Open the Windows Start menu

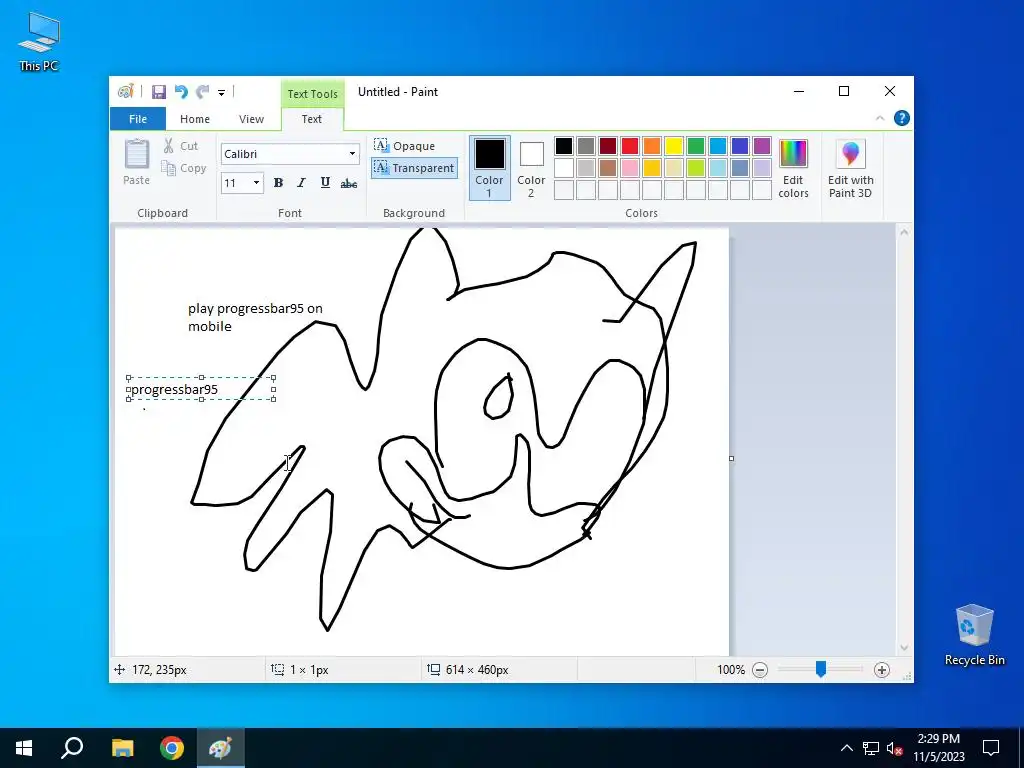point(24,748)
